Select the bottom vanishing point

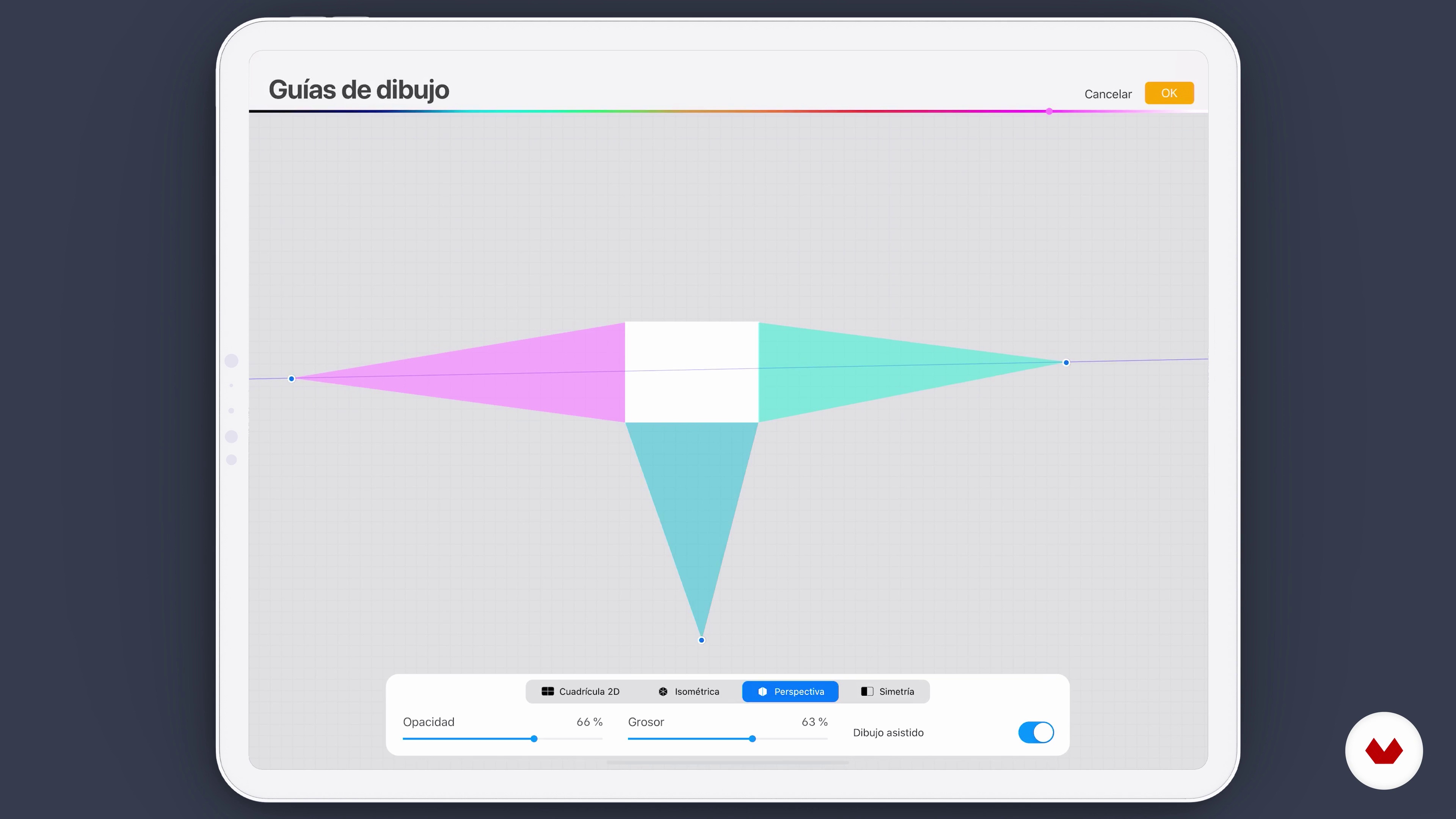click(x=701, y=640)
